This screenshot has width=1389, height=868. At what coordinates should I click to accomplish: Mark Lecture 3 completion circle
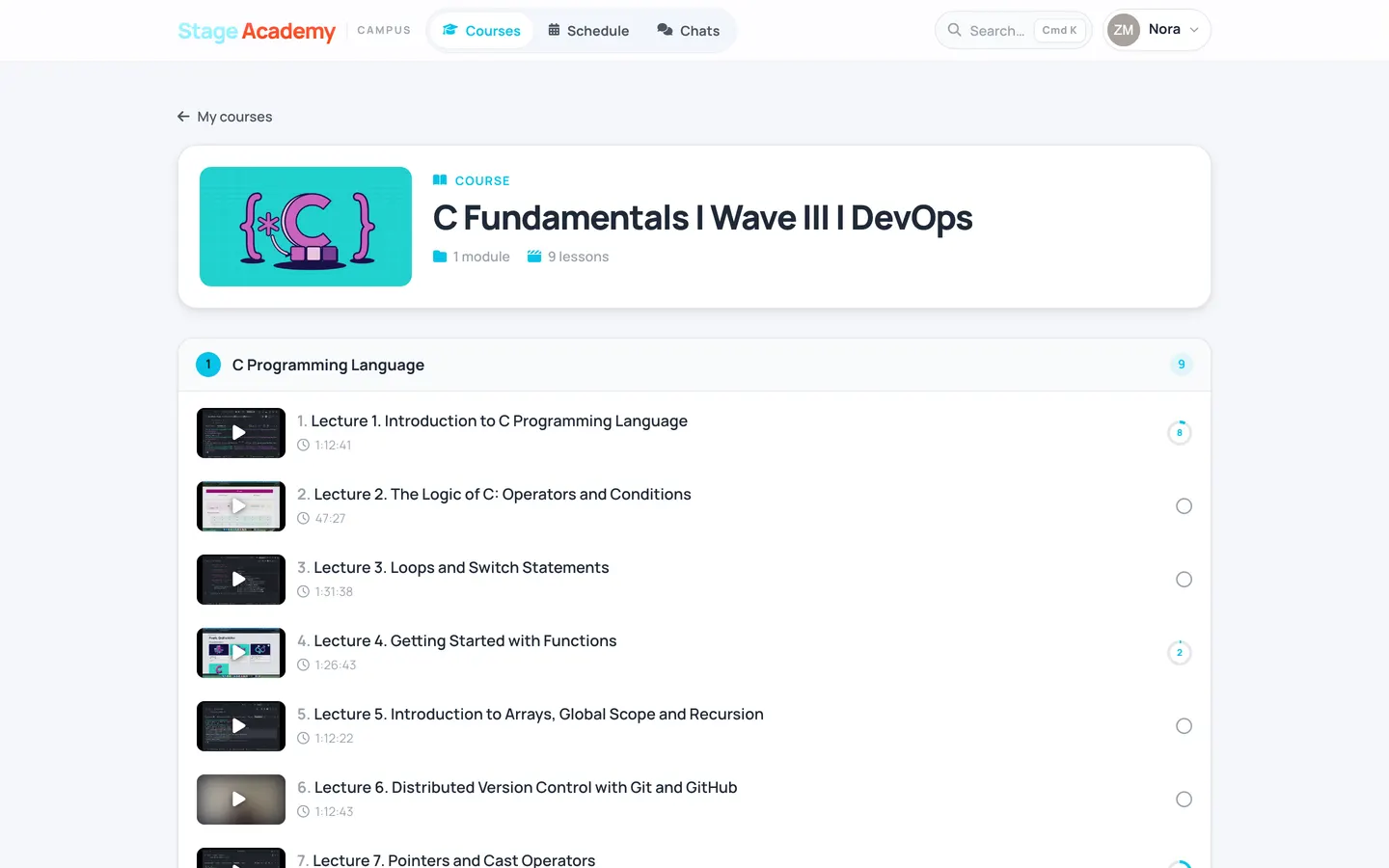pos(1185,580)
